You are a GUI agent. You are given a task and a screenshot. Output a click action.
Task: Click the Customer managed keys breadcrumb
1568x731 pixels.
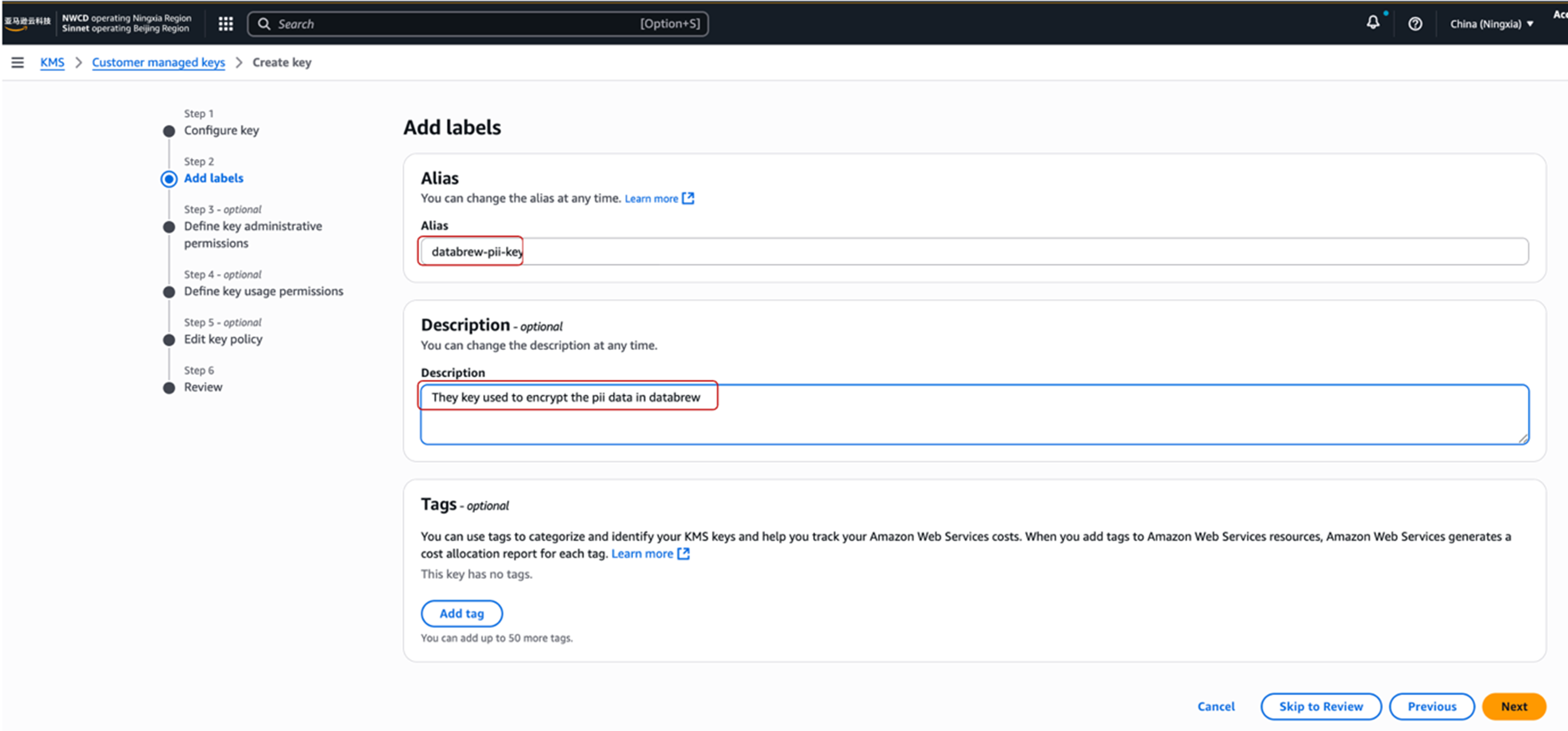158,62
